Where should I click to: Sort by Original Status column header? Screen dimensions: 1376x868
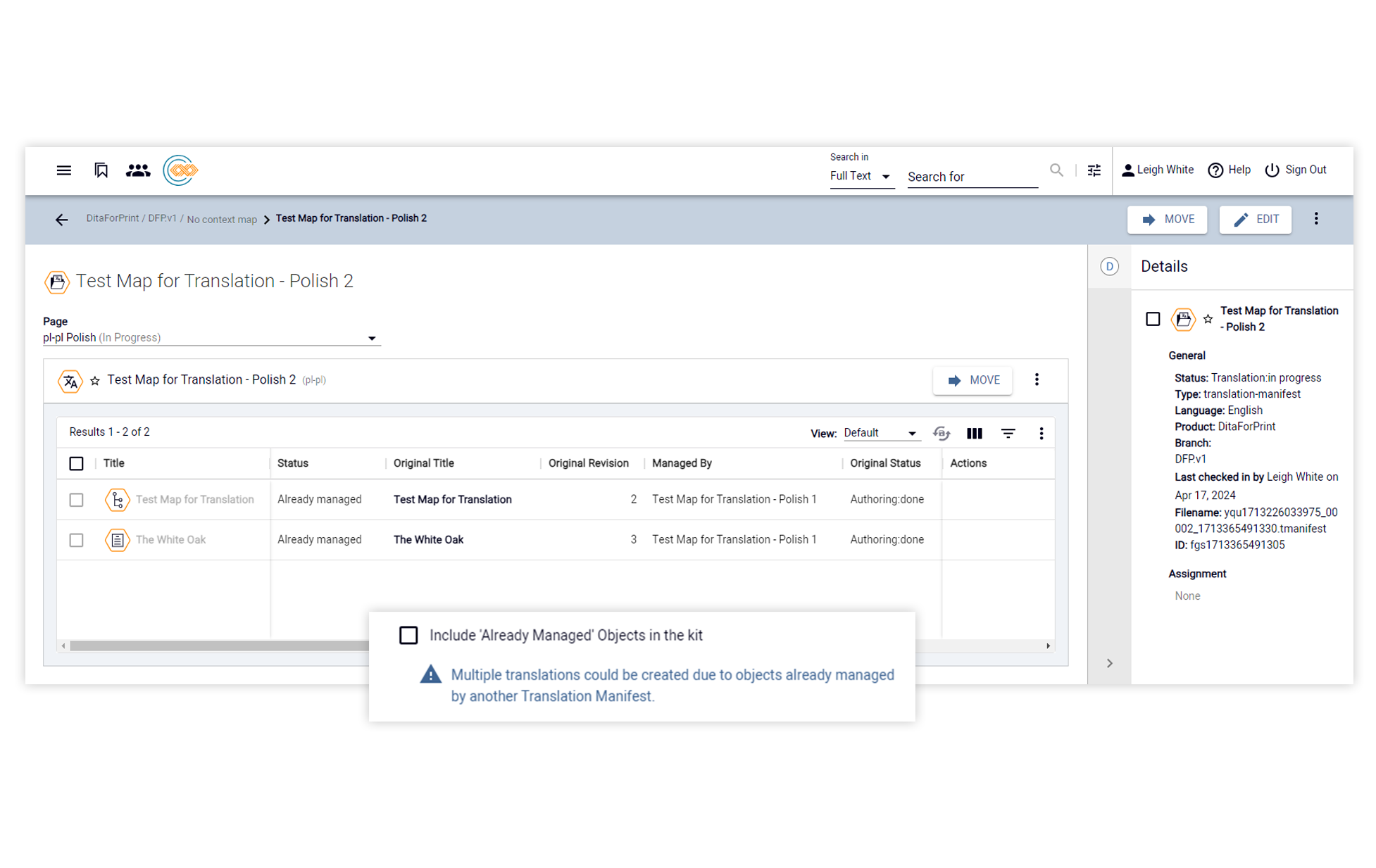tap(885, 463)
